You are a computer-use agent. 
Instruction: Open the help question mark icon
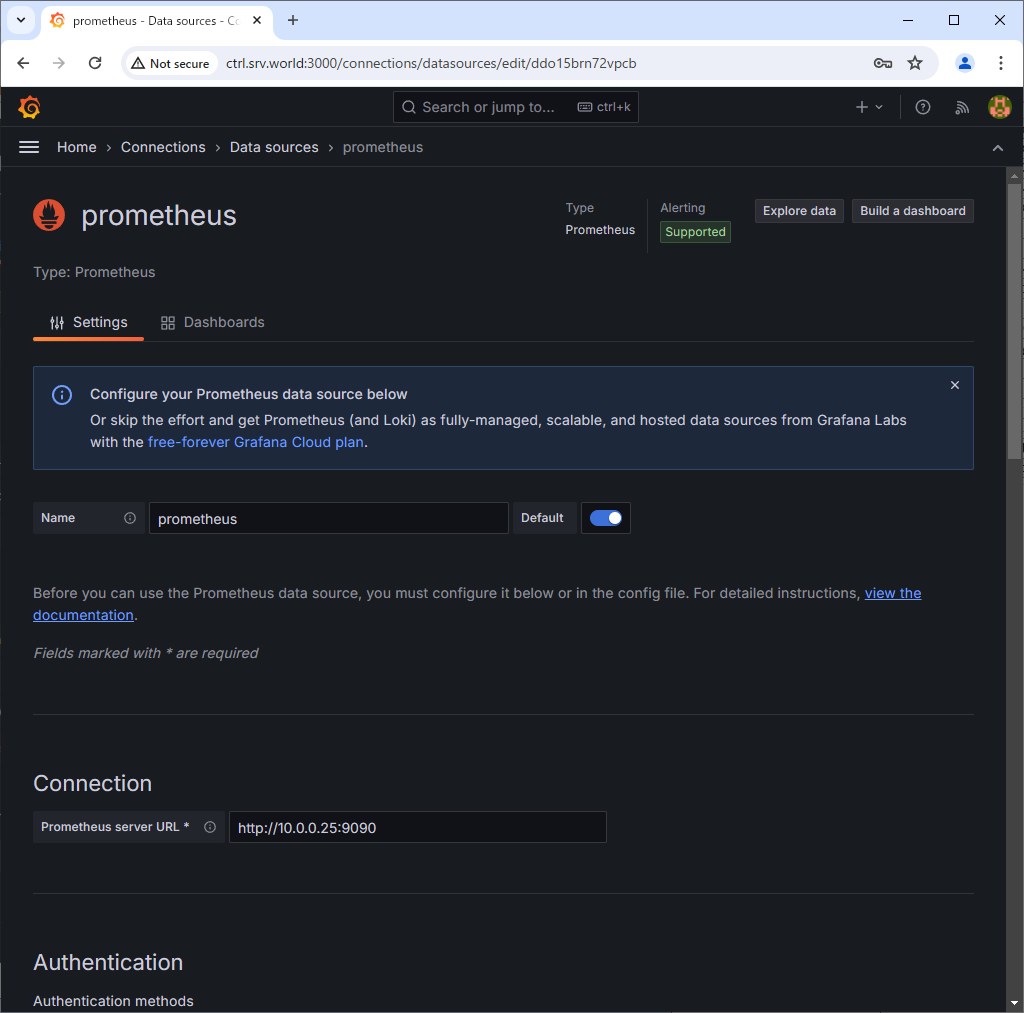(923, 107)
